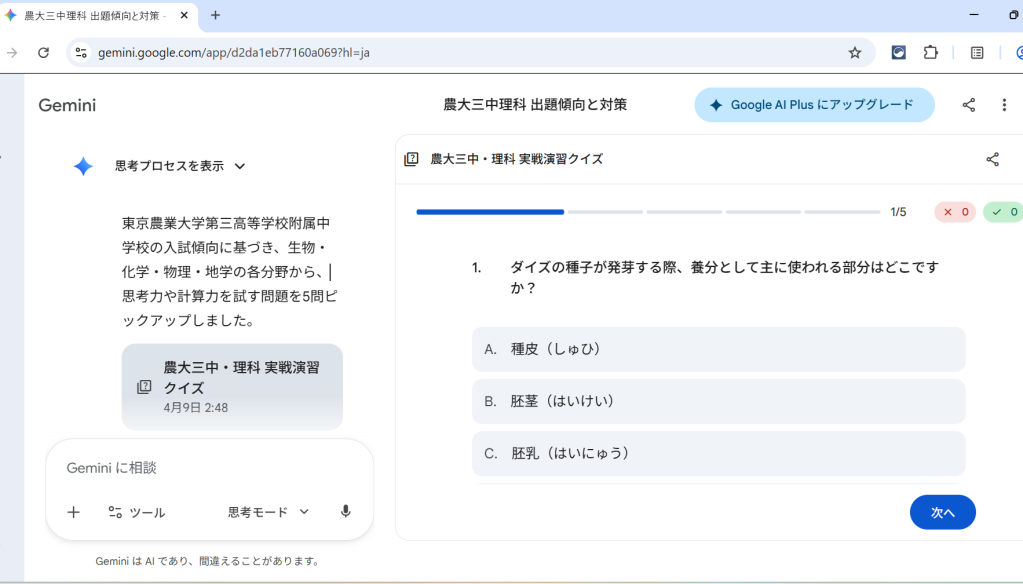
Task: Click the 次へ button
Action: [x=942, y=512]
